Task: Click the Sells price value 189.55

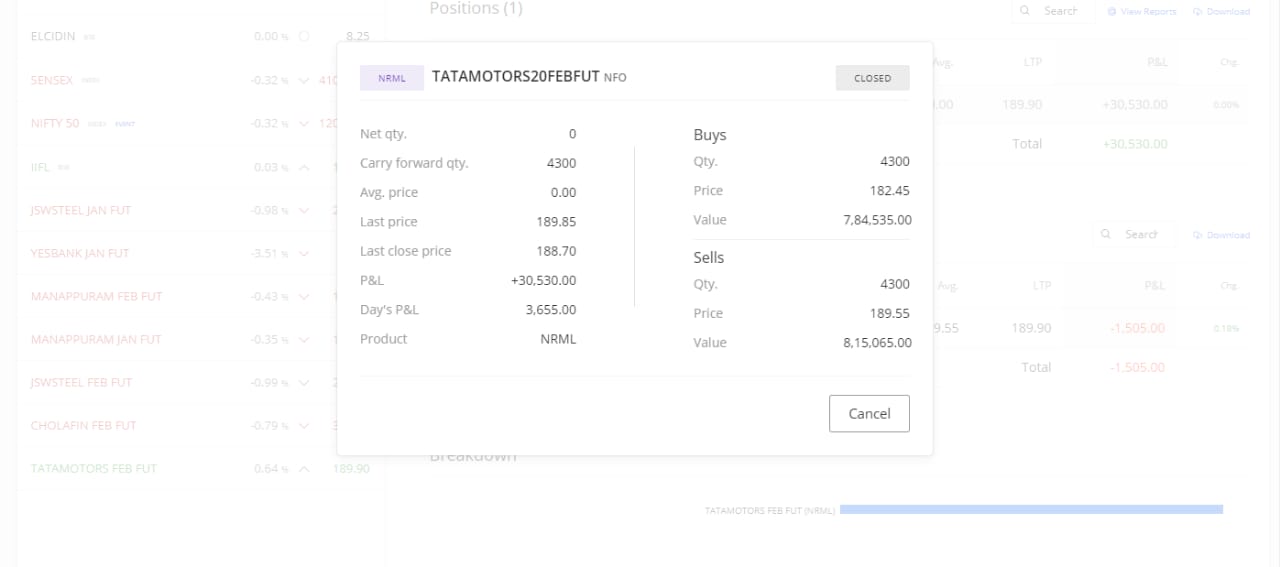Action: click(890, 313)
